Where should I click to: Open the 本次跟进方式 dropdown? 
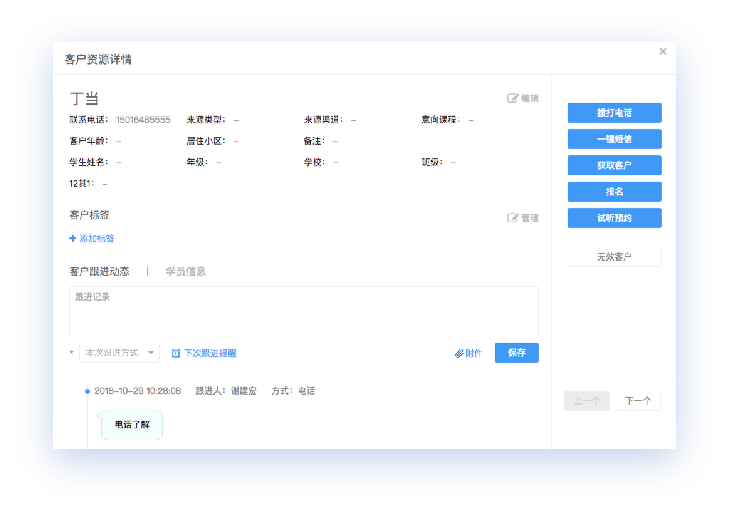click(119, 353)
